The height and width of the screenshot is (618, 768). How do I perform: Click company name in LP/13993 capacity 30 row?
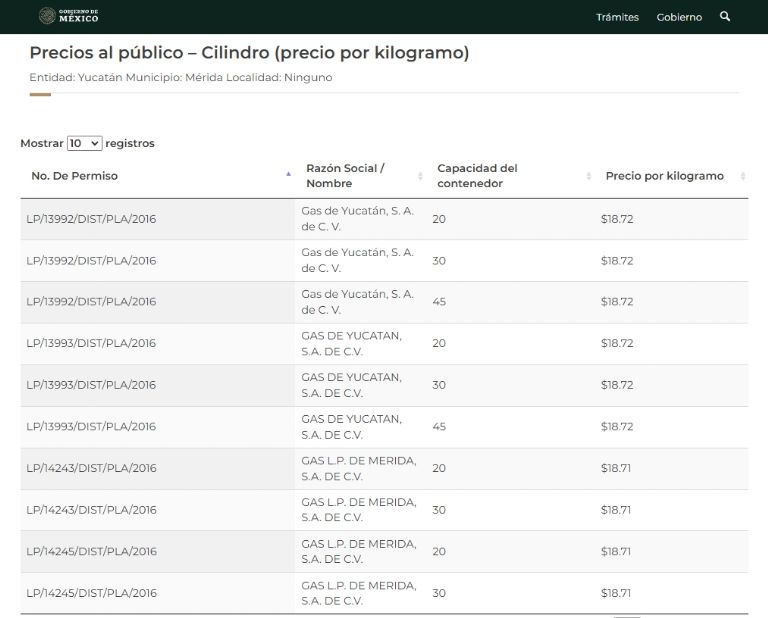[352, 385]
